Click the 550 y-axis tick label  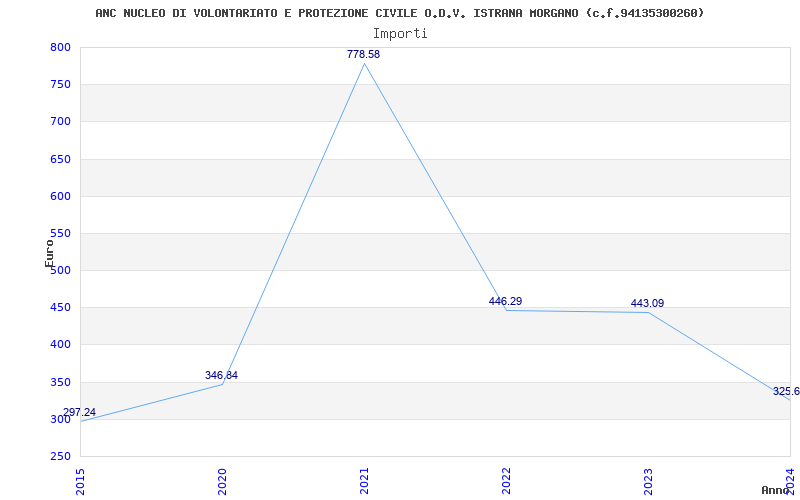pyautogui.click(x=60, y=234)
